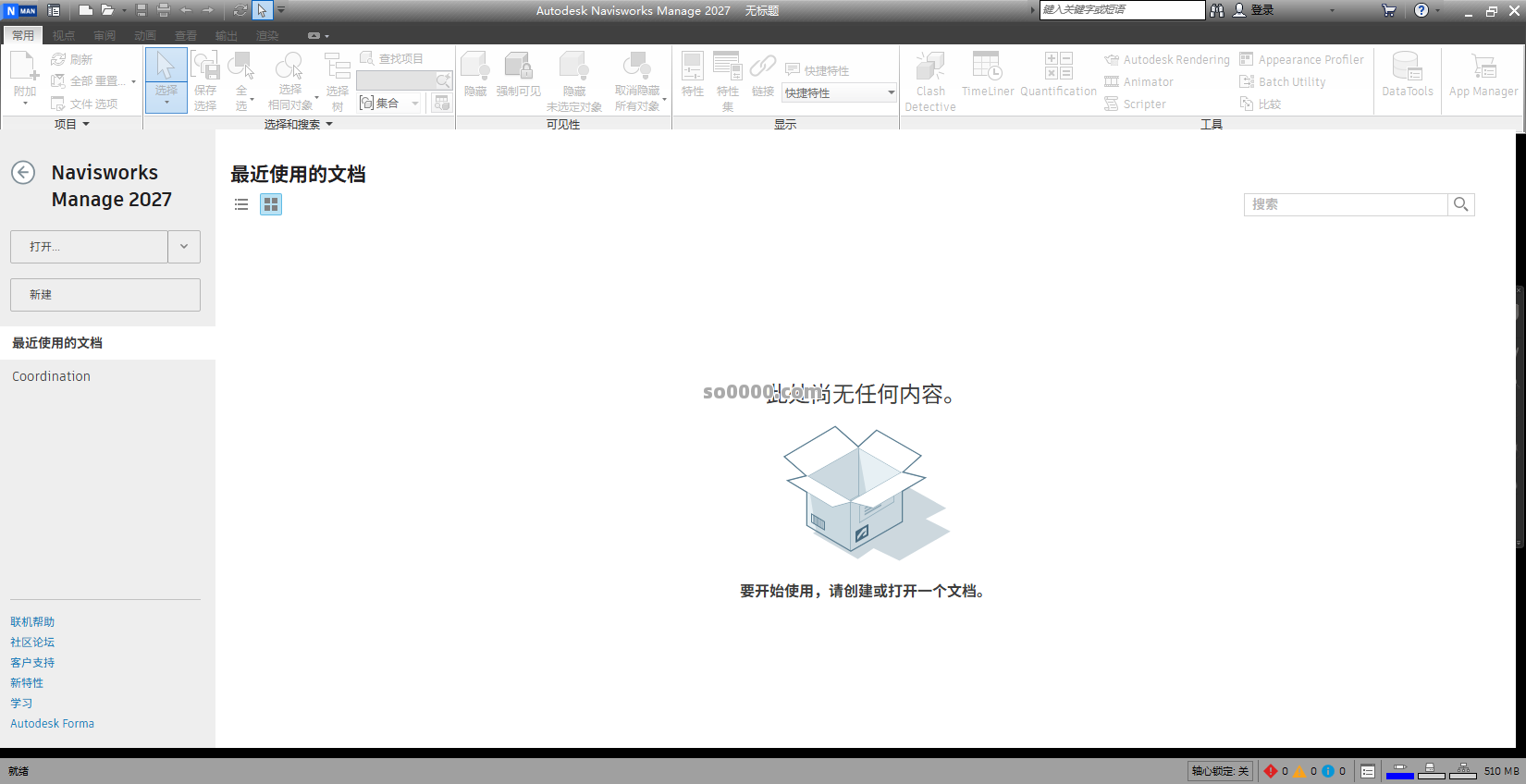Open the Quantification tool

coord(1058,74)
